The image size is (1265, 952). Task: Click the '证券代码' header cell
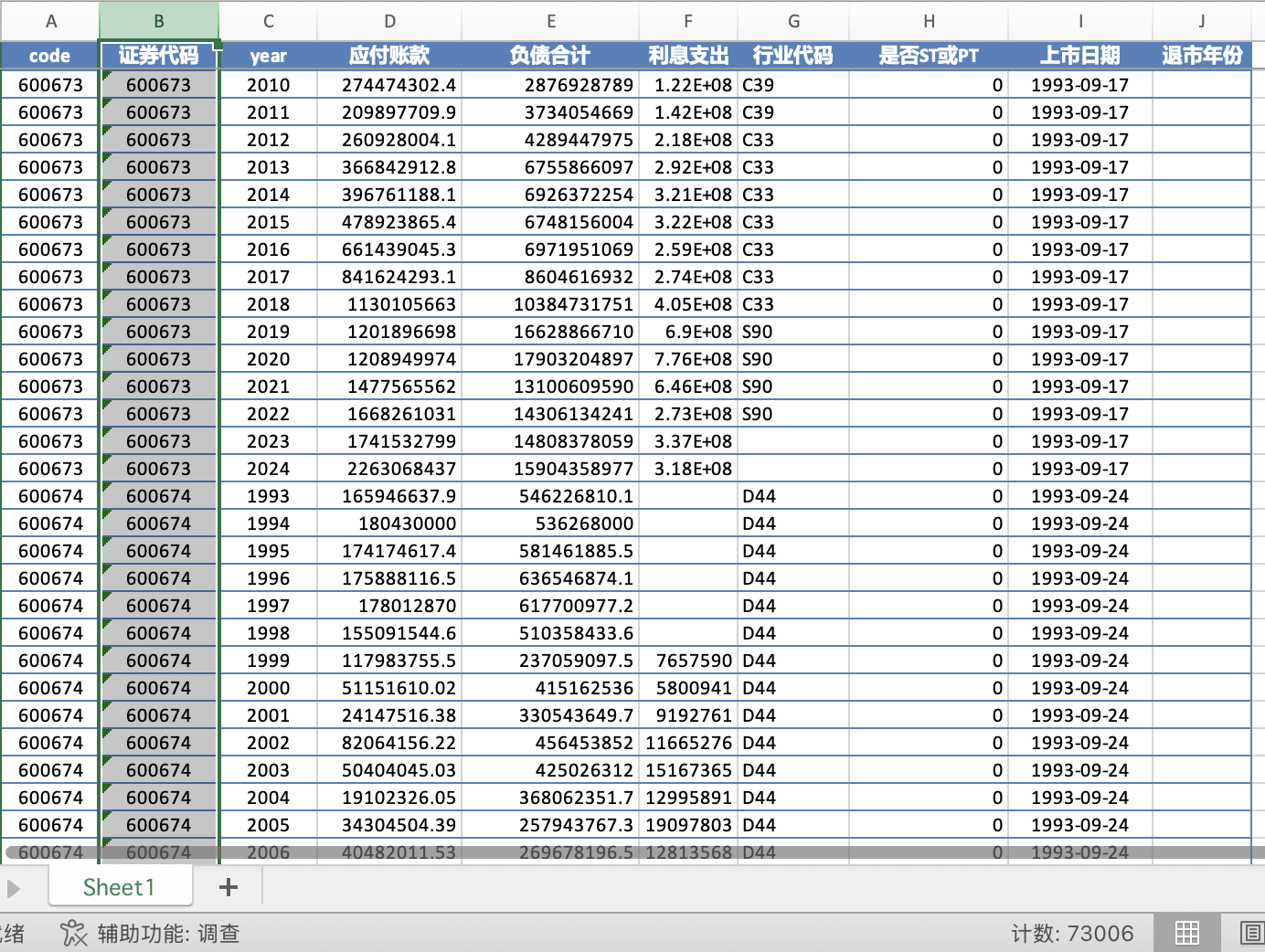159,56
